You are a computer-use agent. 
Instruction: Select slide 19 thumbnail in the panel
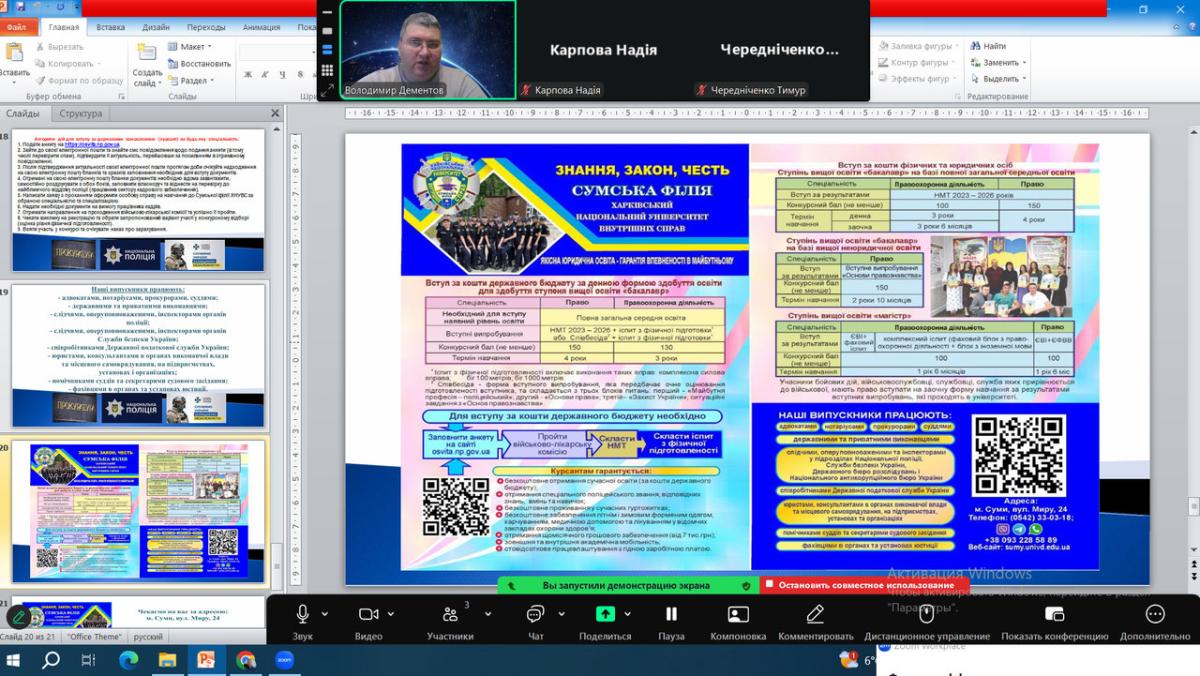tap(138, 355)
